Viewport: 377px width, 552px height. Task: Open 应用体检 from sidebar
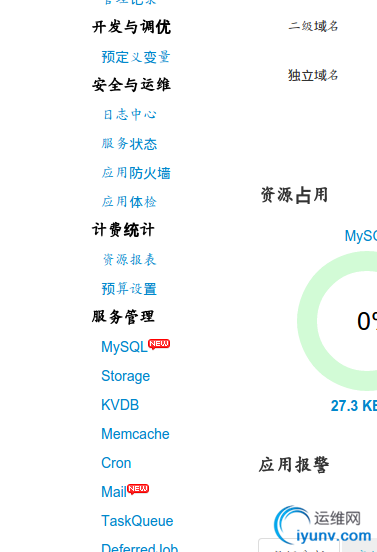129,202
